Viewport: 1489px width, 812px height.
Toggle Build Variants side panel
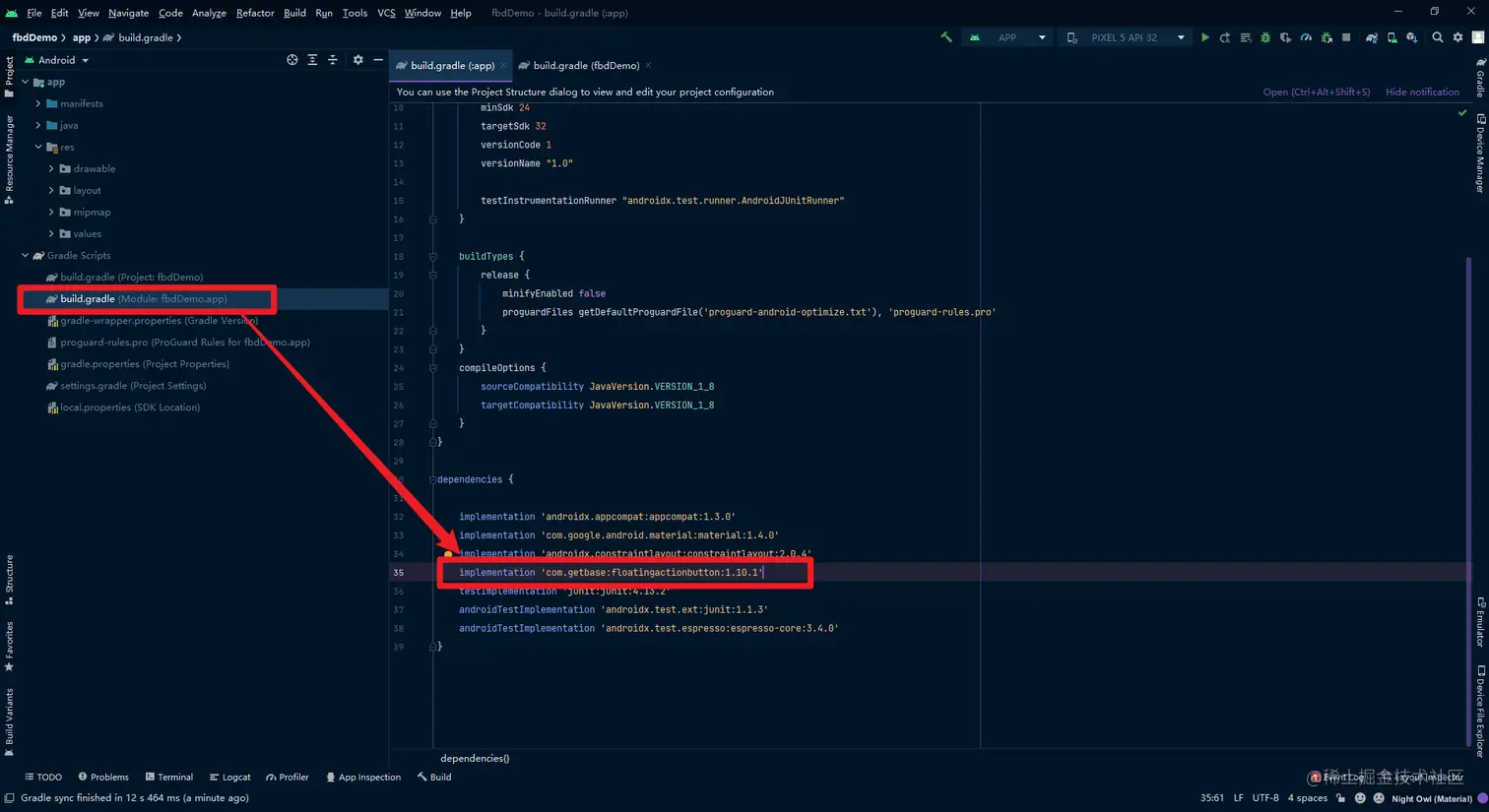(x=9, y=722)
